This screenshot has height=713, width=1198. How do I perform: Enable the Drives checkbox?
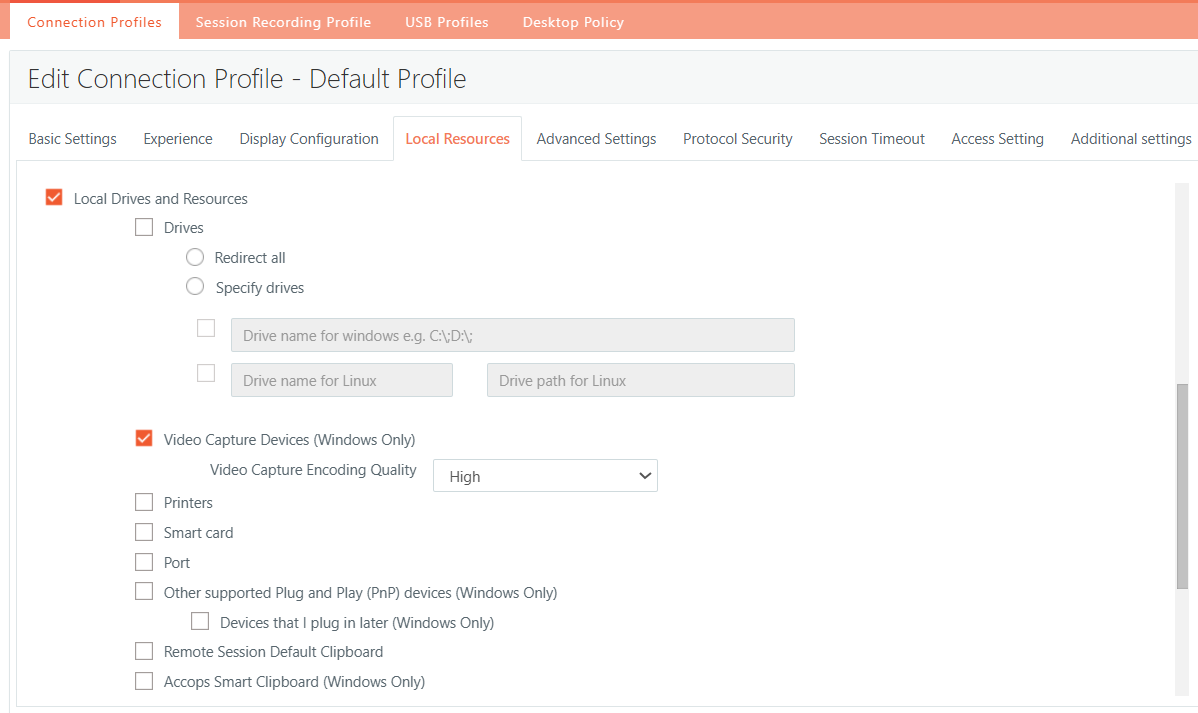click(144, 227)
